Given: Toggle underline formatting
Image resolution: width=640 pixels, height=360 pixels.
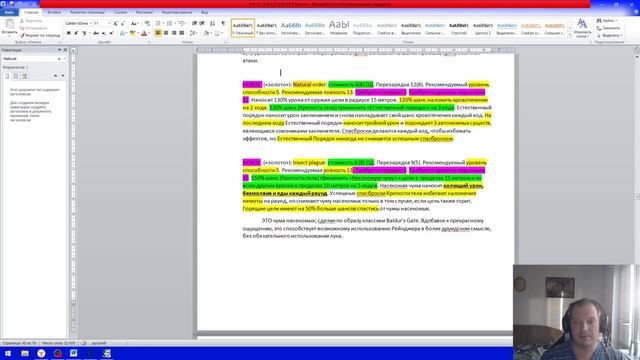Looking at the screenshot, I should (84, 33).
